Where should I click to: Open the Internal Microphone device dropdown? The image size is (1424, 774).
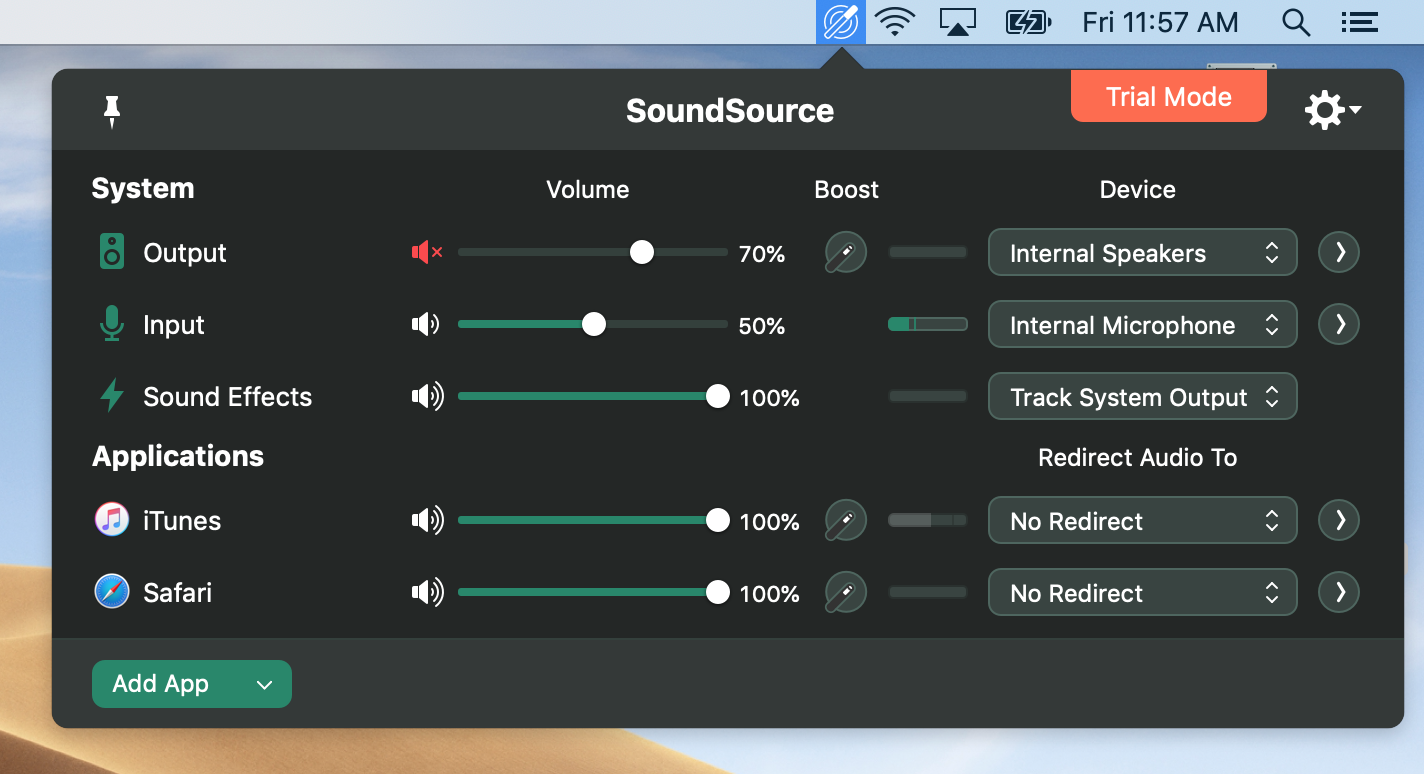click(1143, 324)
